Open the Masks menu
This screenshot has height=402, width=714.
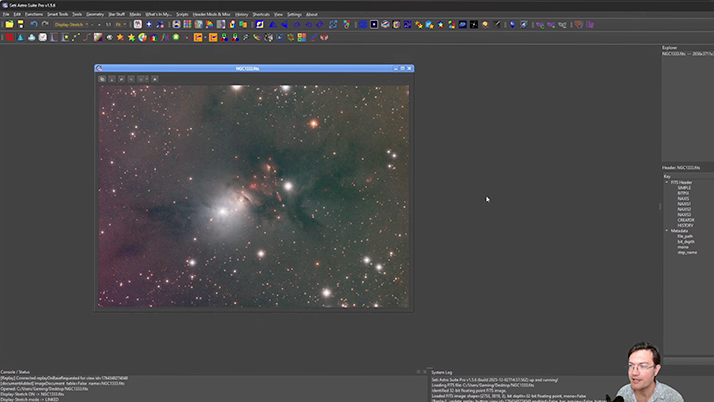point(135,14)
